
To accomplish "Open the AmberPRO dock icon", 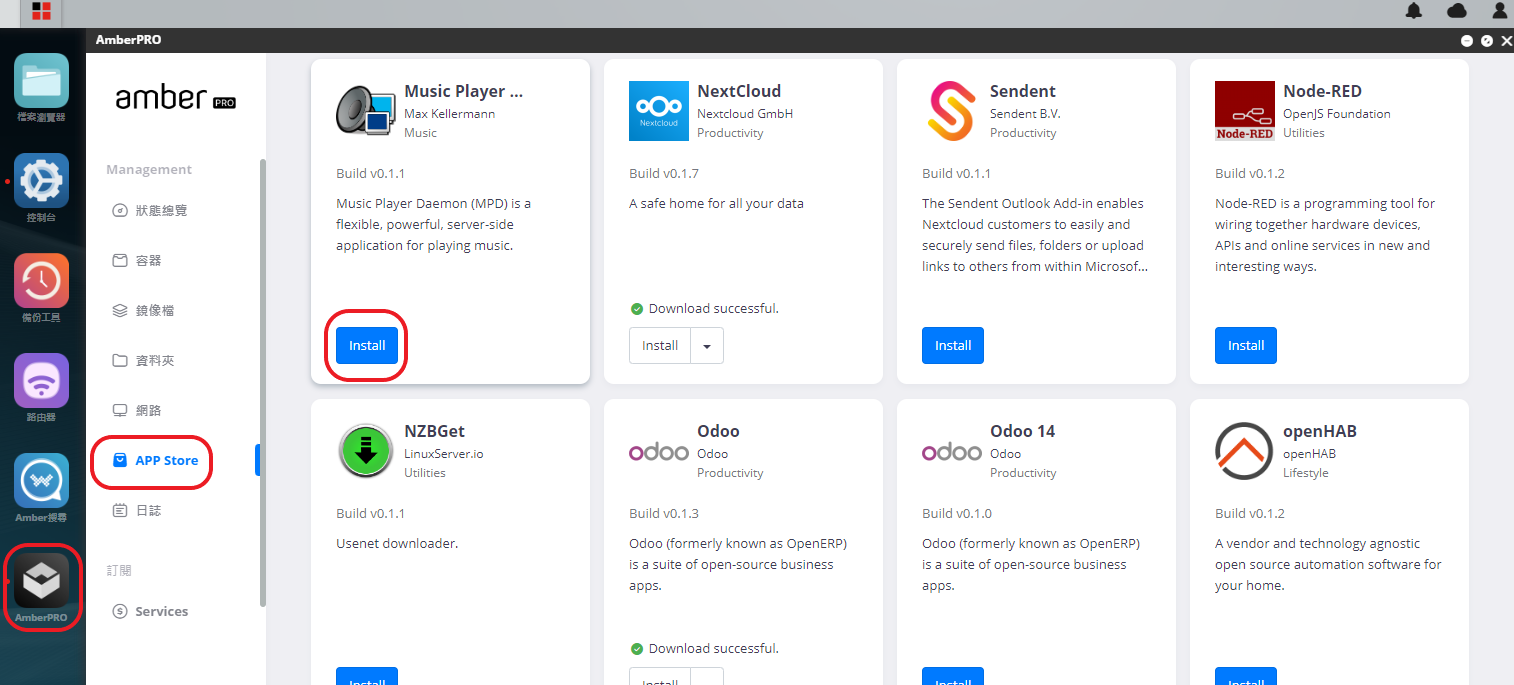I will tap(41, 581).
